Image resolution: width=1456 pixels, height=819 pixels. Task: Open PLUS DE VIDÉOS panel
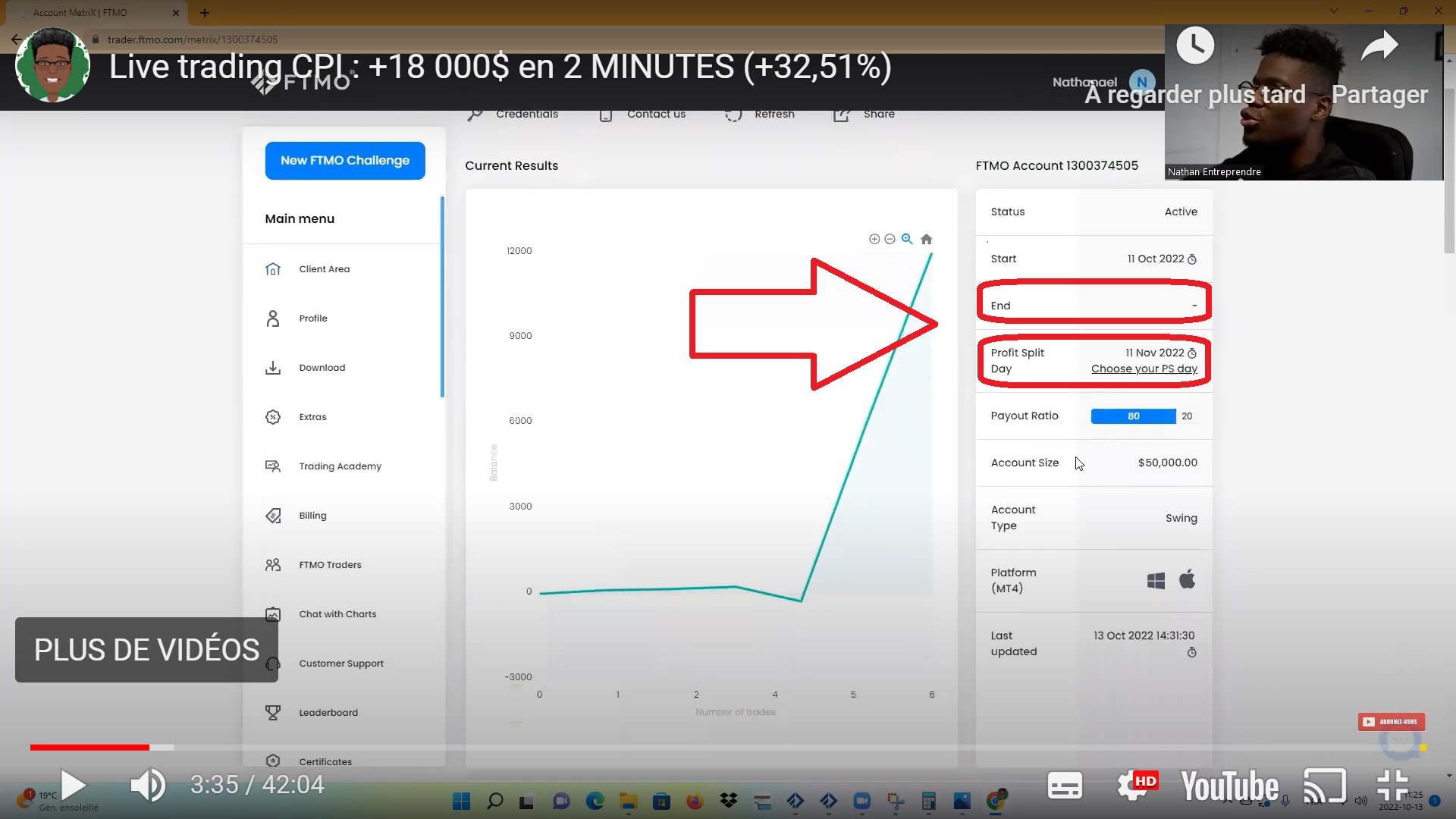146,650
